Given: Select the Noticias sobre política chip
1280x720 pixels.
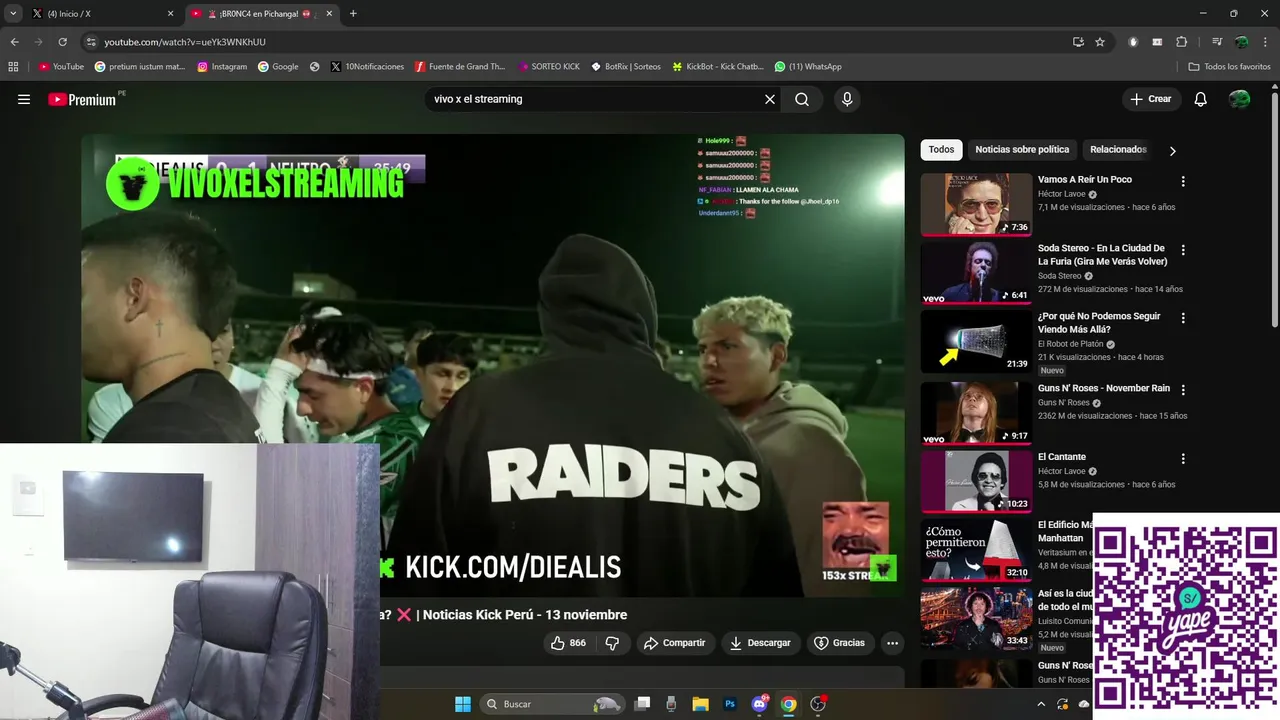Looking at the screenshot, I should pos(1022,150).
